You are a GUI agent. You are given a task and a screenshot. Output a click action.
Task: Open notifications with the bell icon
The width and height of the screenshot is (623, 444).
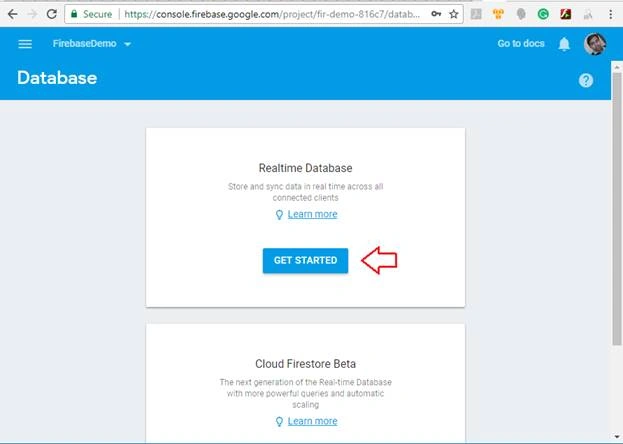tap(564, 44)
